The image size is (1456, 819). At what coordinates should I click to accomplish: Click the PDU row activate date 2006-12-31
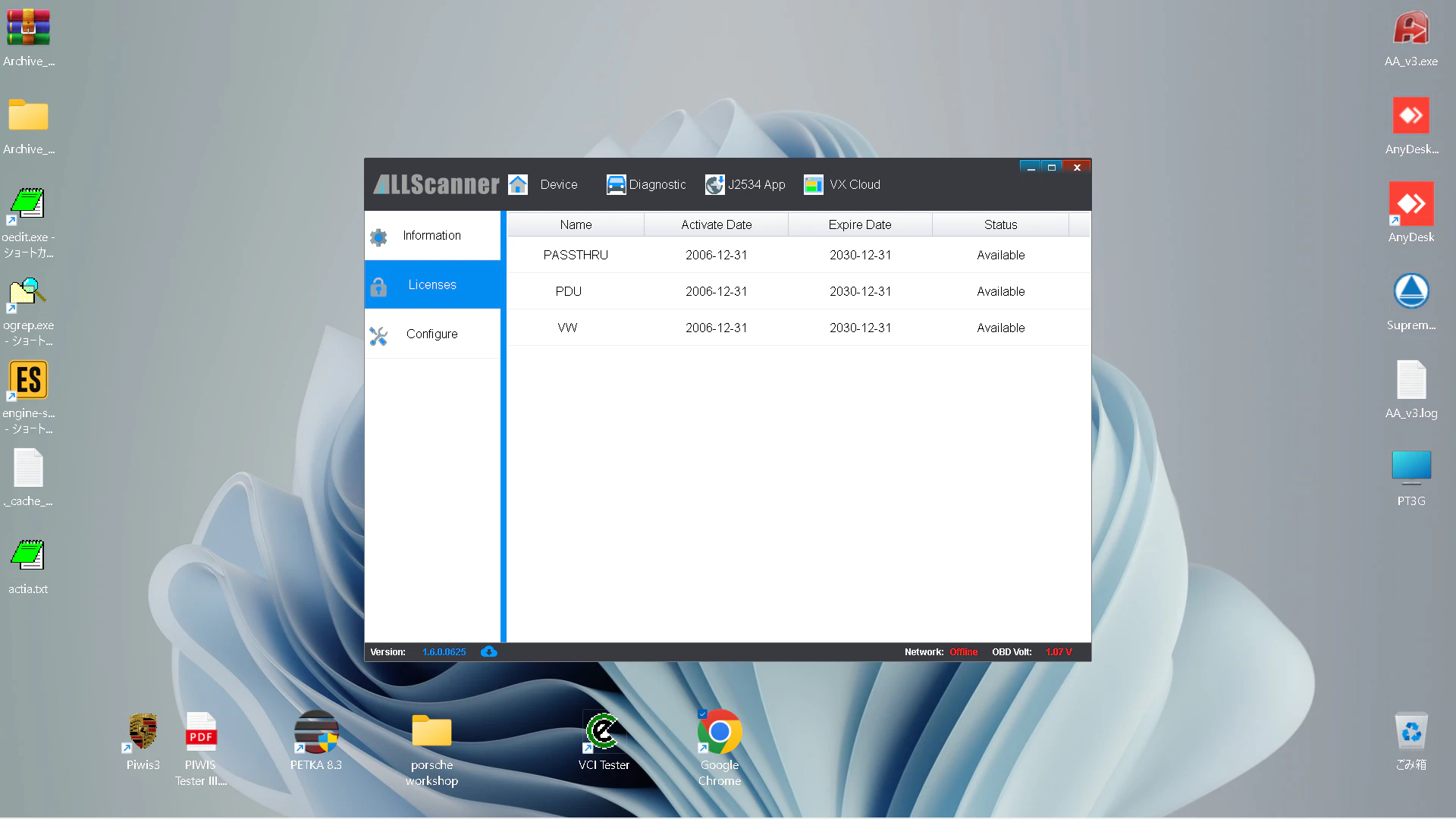pos(716,291)
